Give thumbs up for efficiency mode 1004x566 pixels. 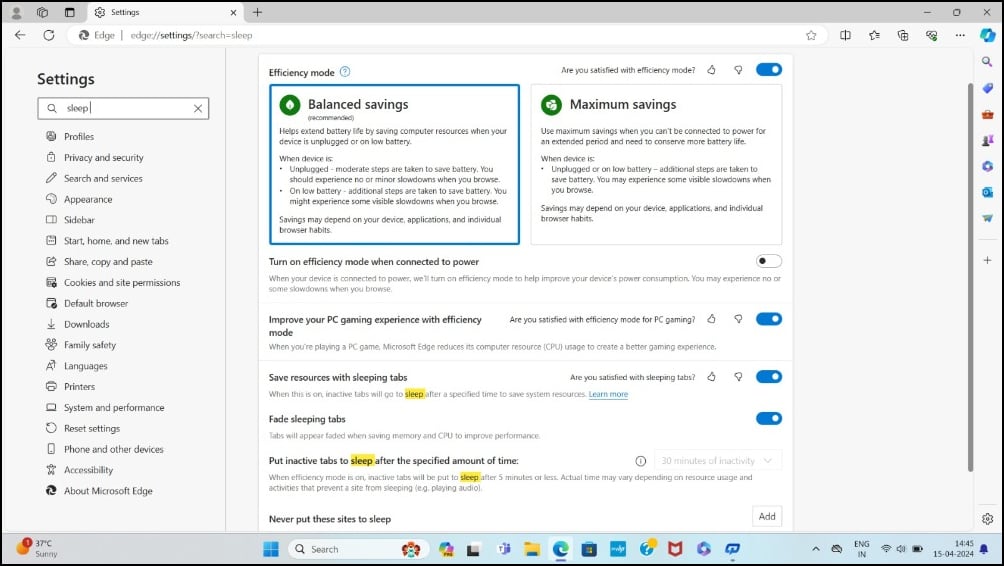(x=711, y=70)
